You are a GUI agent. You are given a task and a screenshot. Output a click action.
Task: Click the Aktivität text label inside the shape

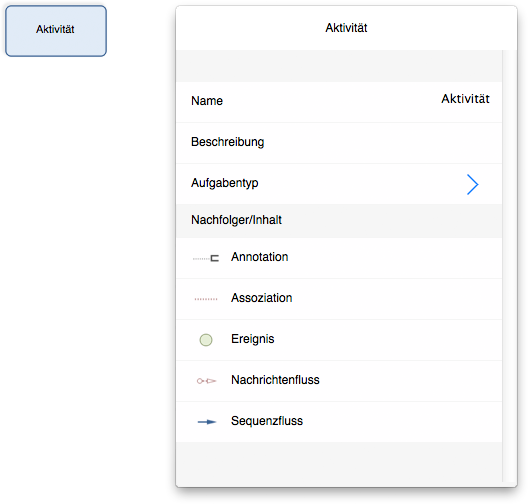tap(55, 30)
